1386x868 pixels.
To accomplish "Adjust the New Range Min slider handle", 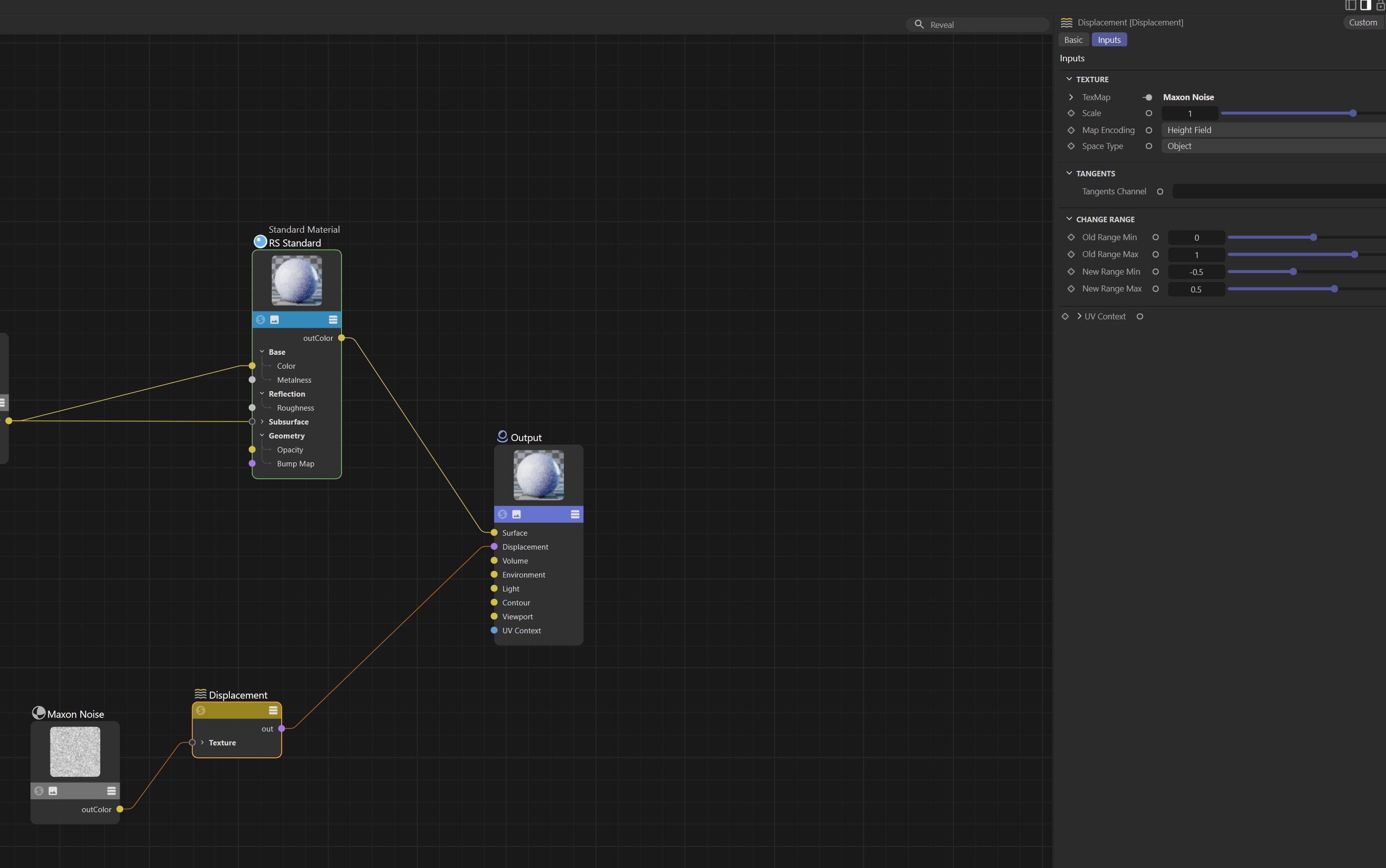I will point(1293,272).
